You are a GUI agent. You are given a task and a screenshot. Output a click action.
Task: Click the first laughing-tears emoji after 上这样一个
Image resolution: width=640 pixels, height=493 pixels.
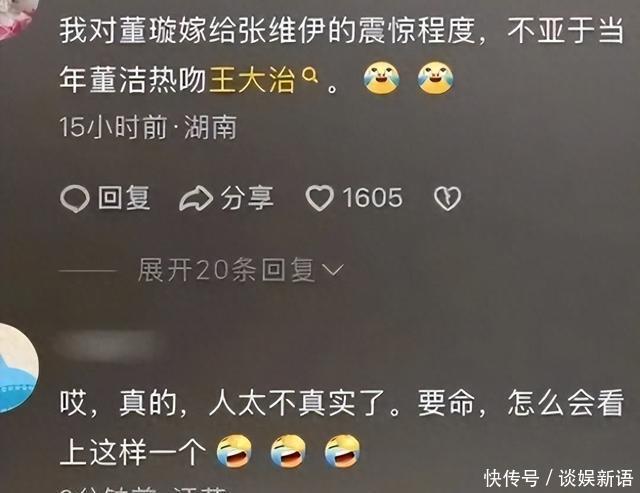click(234, 451)
